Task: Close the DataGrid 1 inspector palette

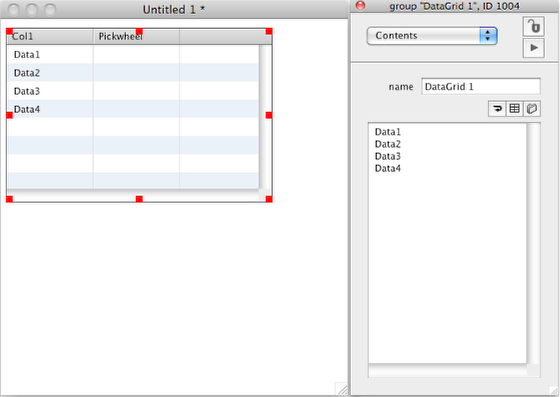Action: click(361, 6)
